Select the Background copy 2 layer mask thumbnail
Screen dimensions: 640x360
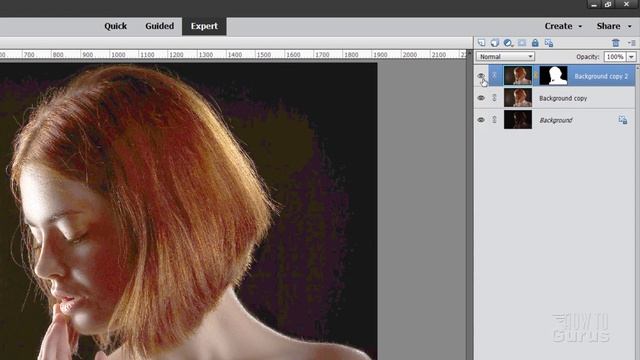[553, 76]
